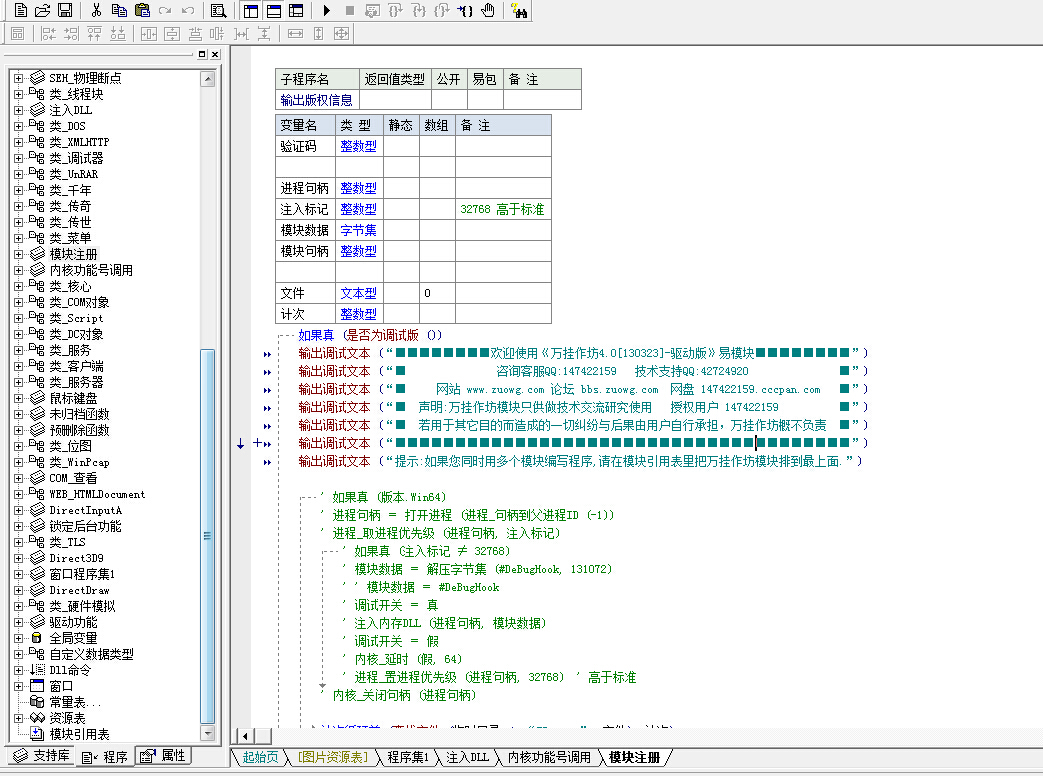Viewport: 1043px width, 776px height.
Task: Click the New file icon
Action: 20,11
